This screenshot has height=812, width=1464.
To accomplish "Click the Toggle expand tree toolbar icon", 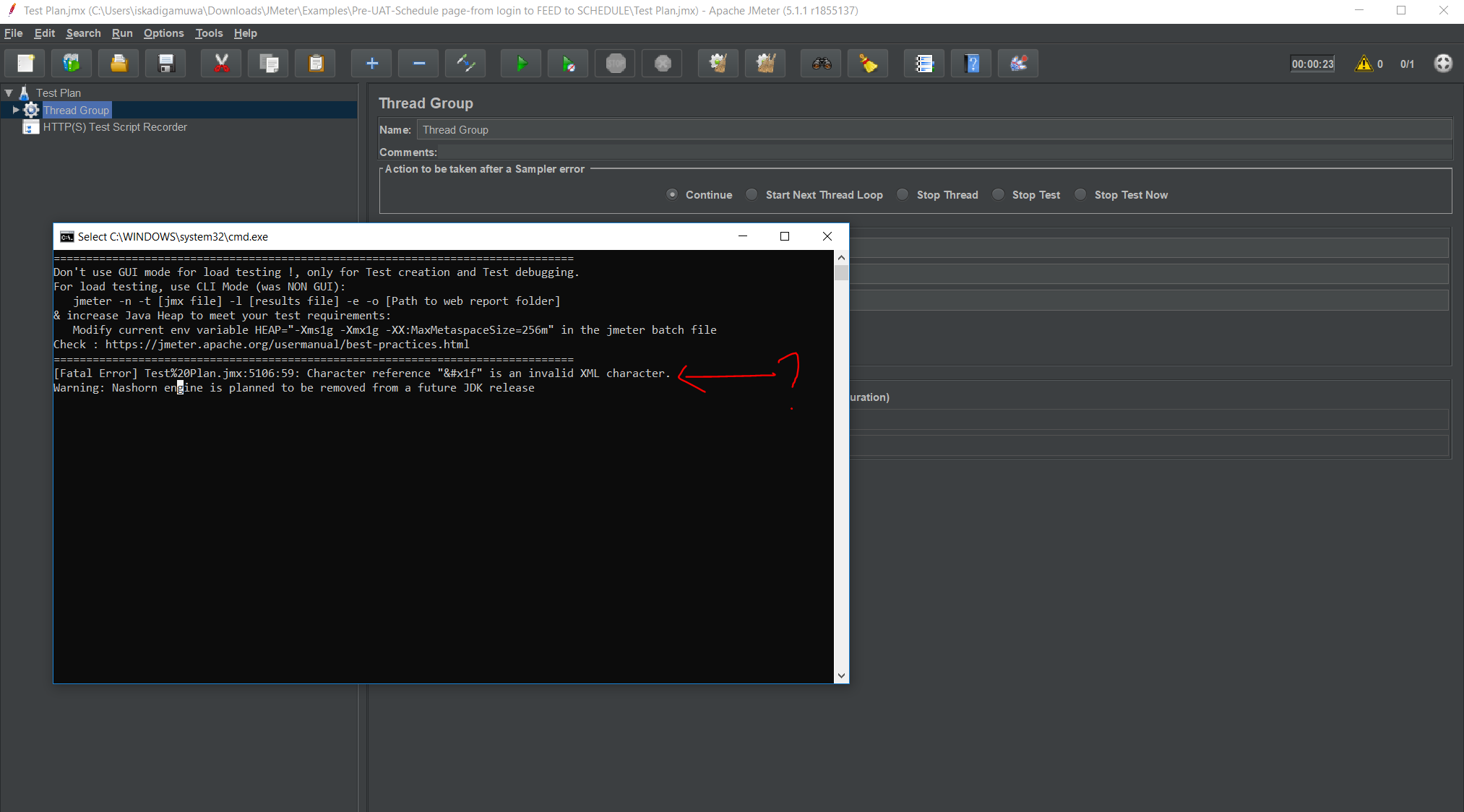I will click(465, 64).
